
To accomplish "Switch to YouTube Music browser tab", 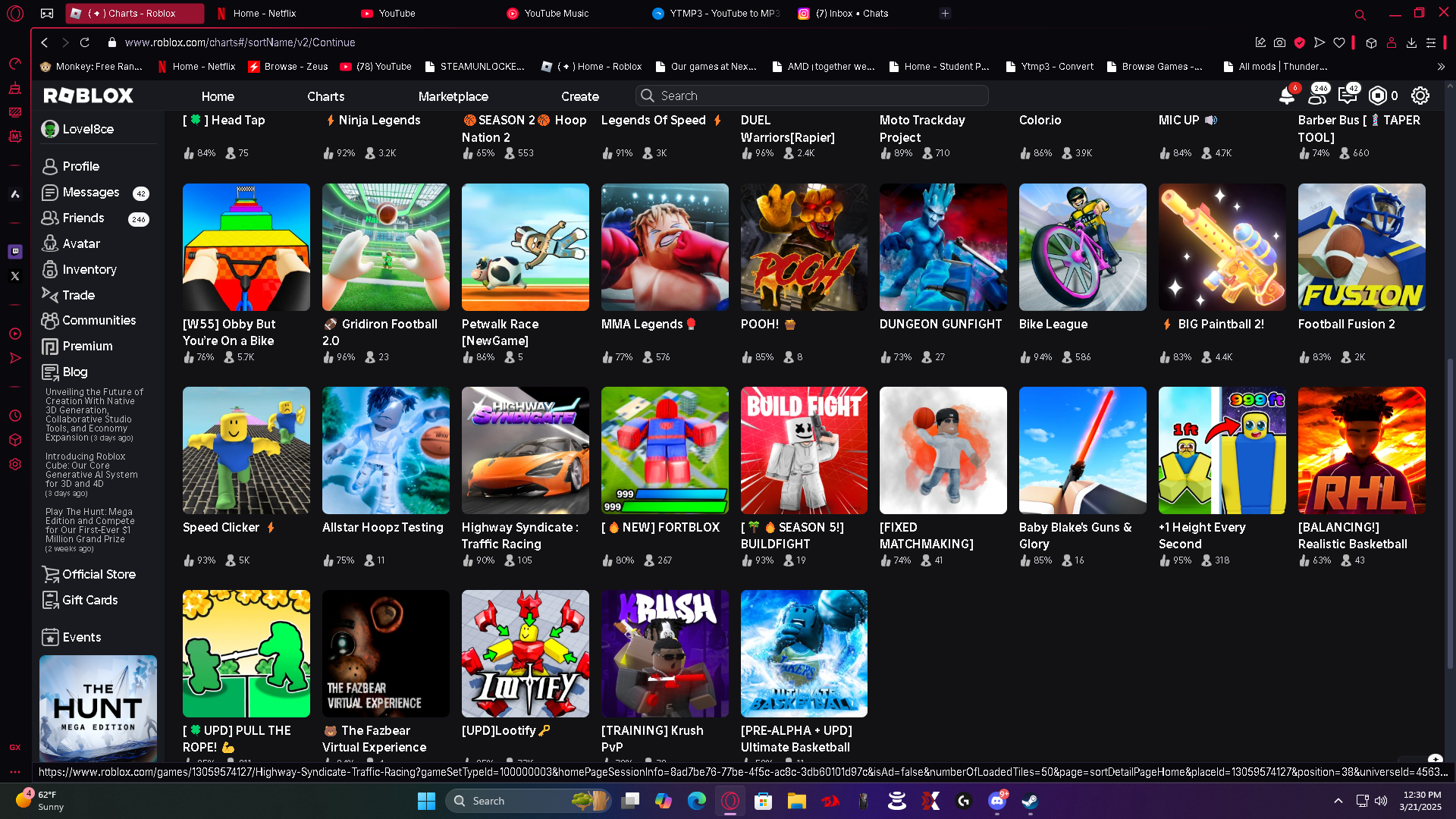I will (x=556, y=14).
